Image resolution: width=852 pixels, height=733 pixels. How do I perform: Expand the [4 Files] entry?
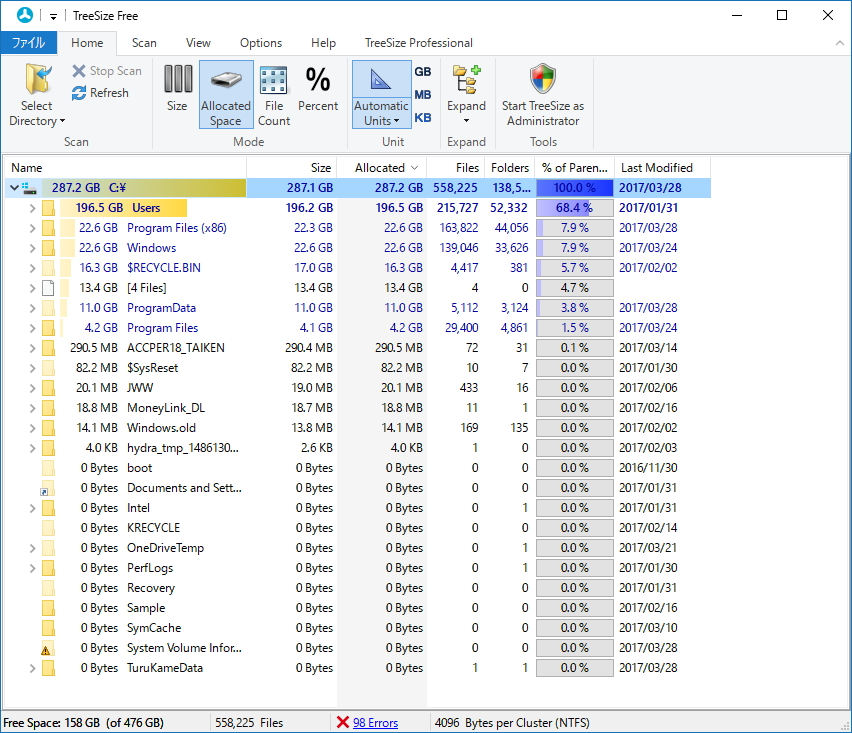pos(33,289)
